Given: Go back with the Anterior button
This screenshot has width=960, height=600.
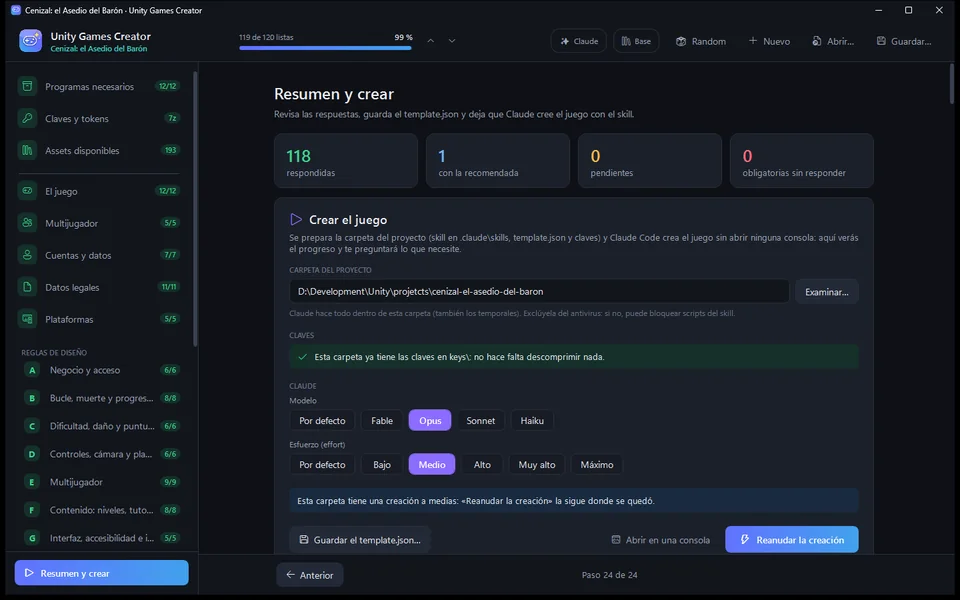Looking at the screenshot, I should [310, 575].
